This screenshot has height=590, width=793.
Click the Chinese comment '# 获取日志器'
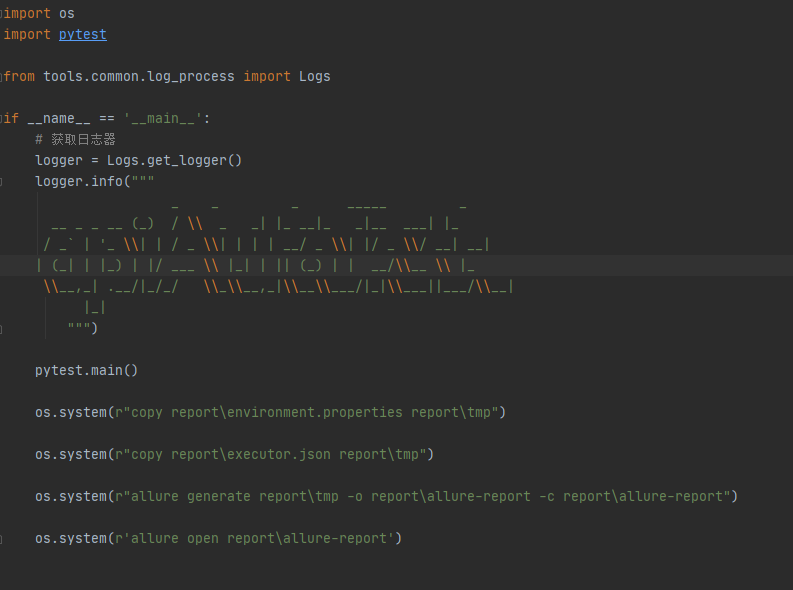click(x=75, y=140)
